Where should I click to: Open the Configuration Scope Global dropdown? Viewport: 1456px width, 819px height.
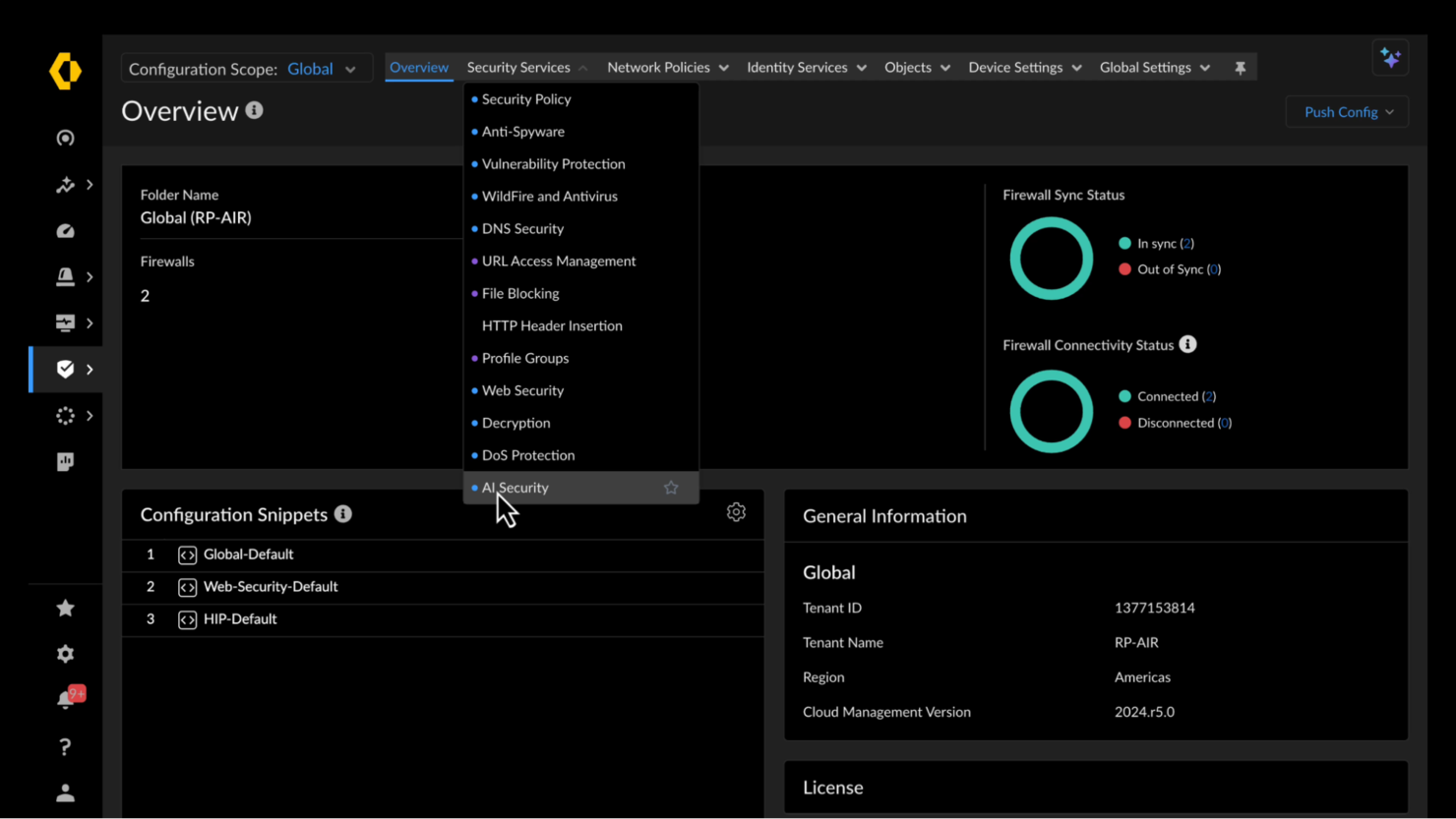(325, 69)
